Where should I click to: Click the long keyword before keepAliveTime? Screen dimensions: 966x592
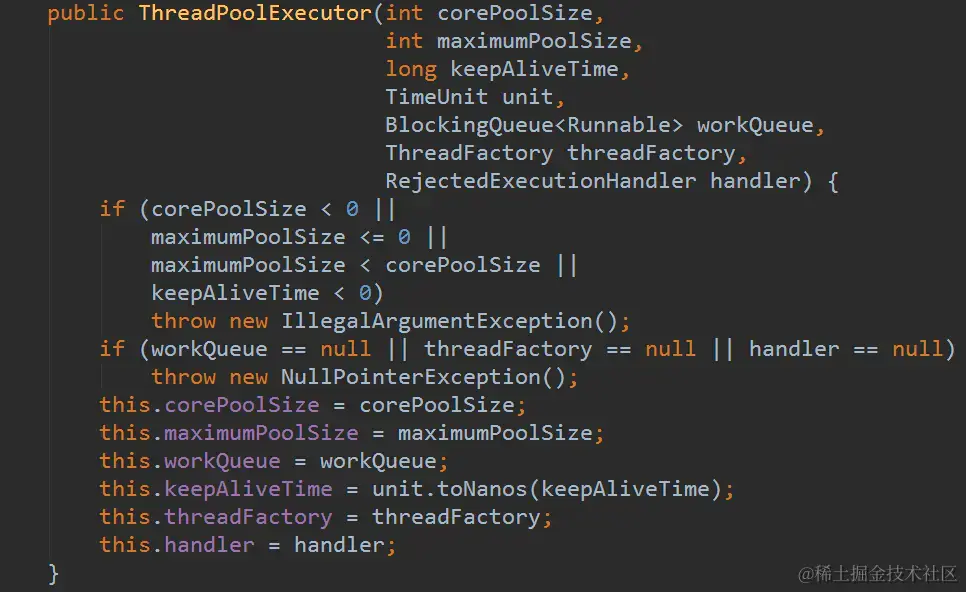411,69
